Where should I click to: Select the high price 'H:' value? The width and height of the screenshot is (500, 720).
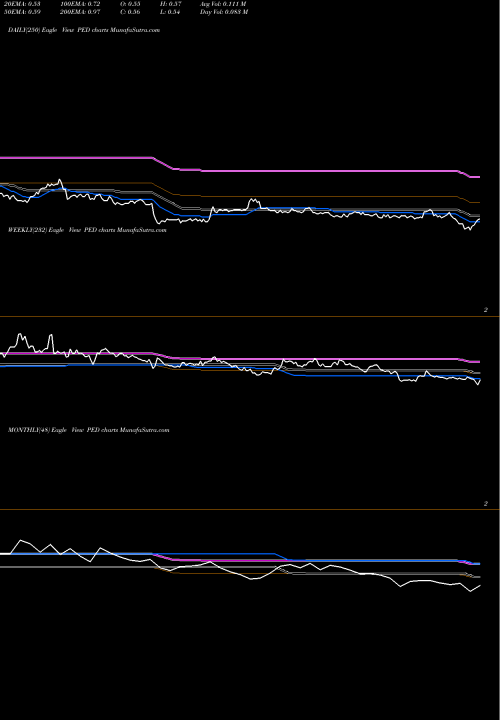tap(172, 4)
